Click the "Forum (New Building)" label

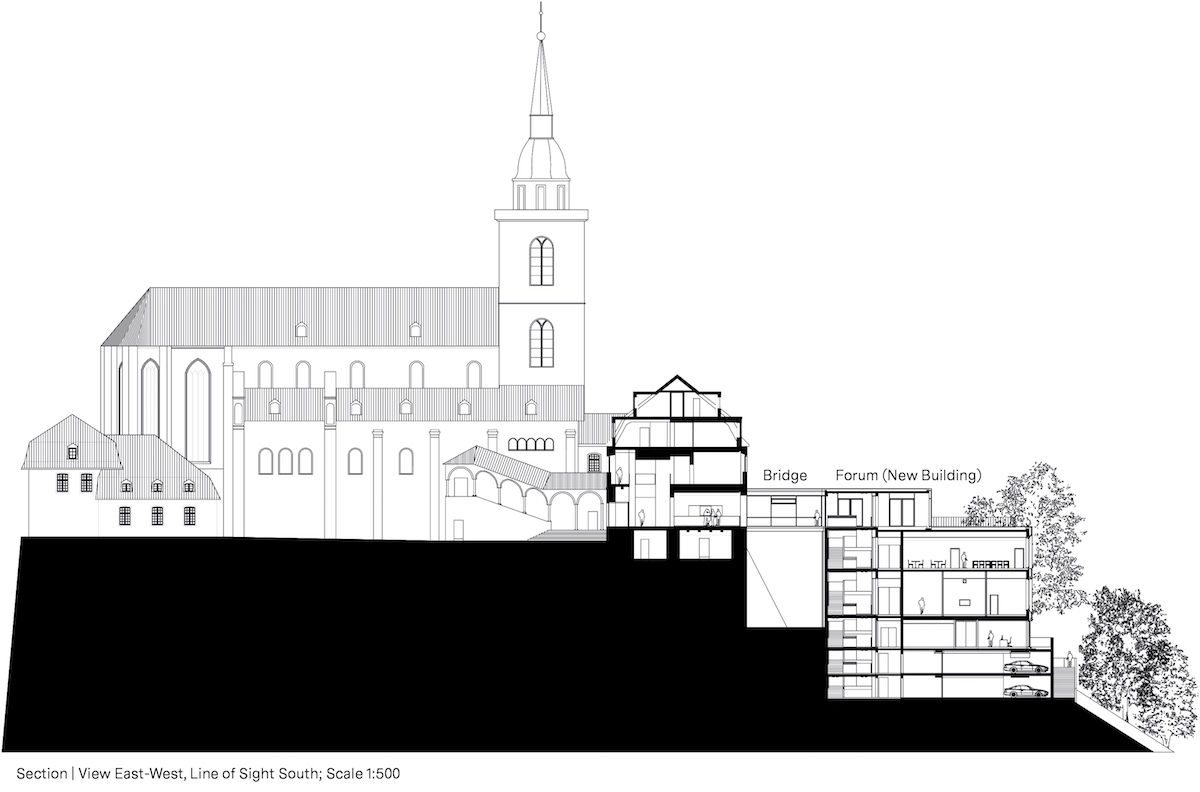click(909, 475)
